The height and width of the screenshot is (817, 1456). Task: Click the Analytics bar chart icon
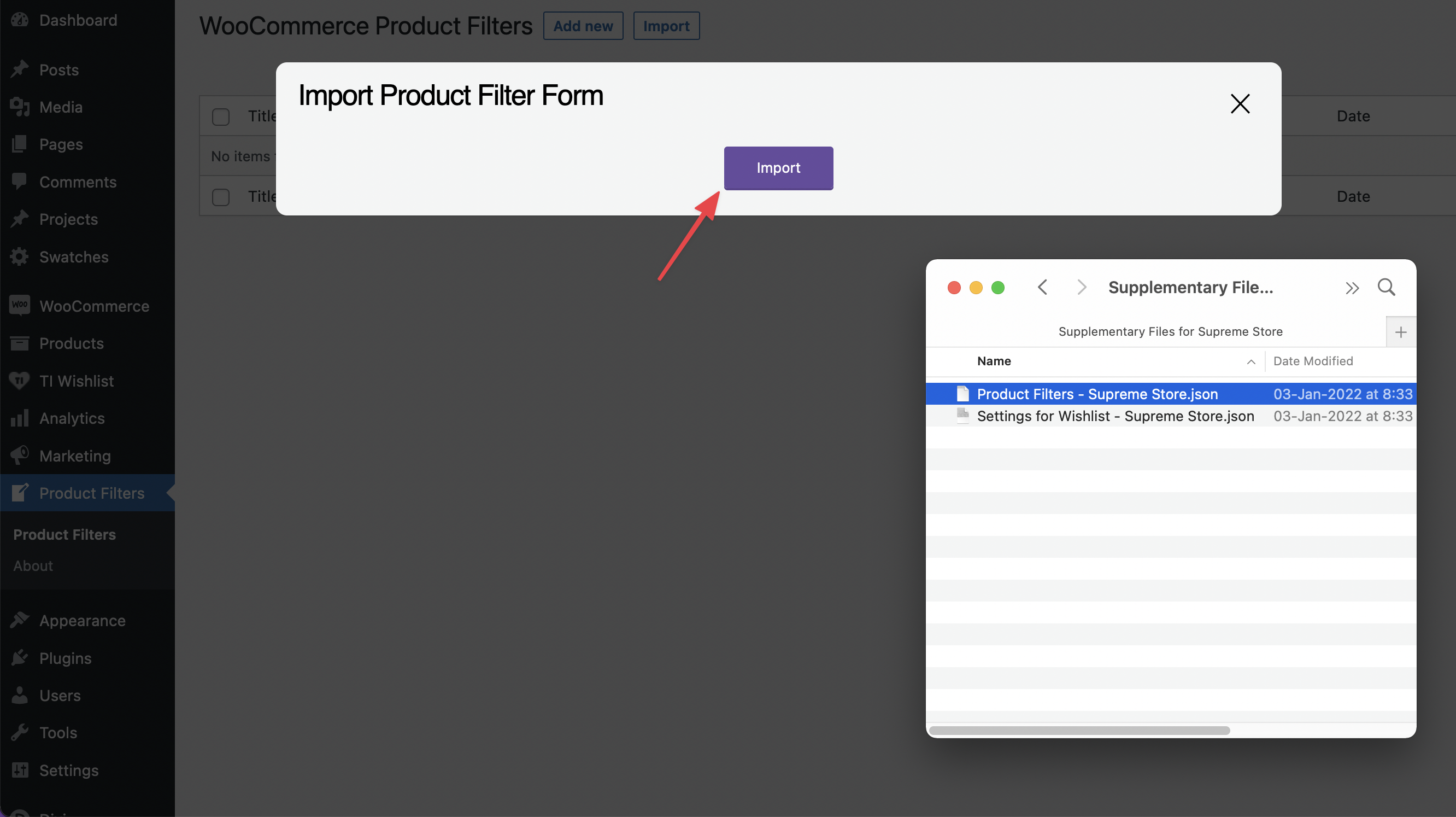coord(20,418)
